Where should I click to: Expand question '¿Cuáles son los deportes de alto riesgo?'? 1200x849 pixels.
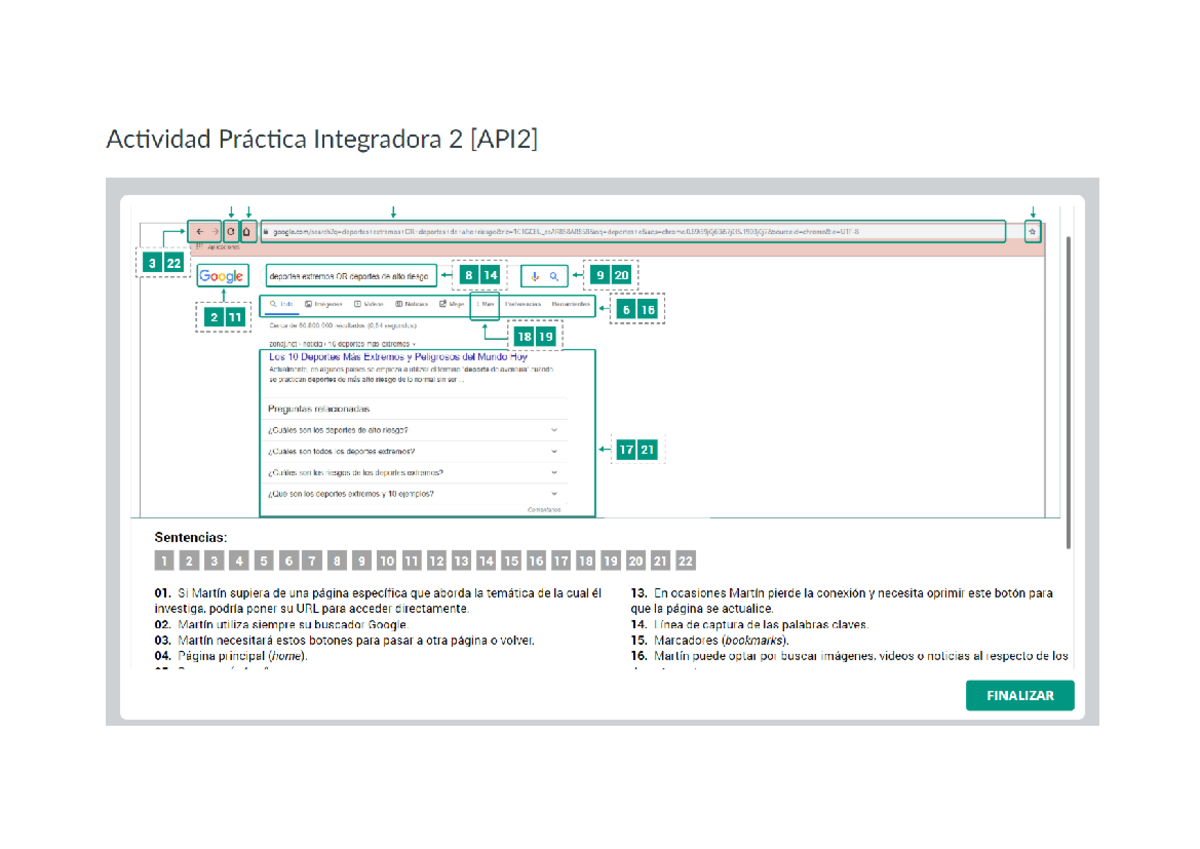click(x=554, y=430)
